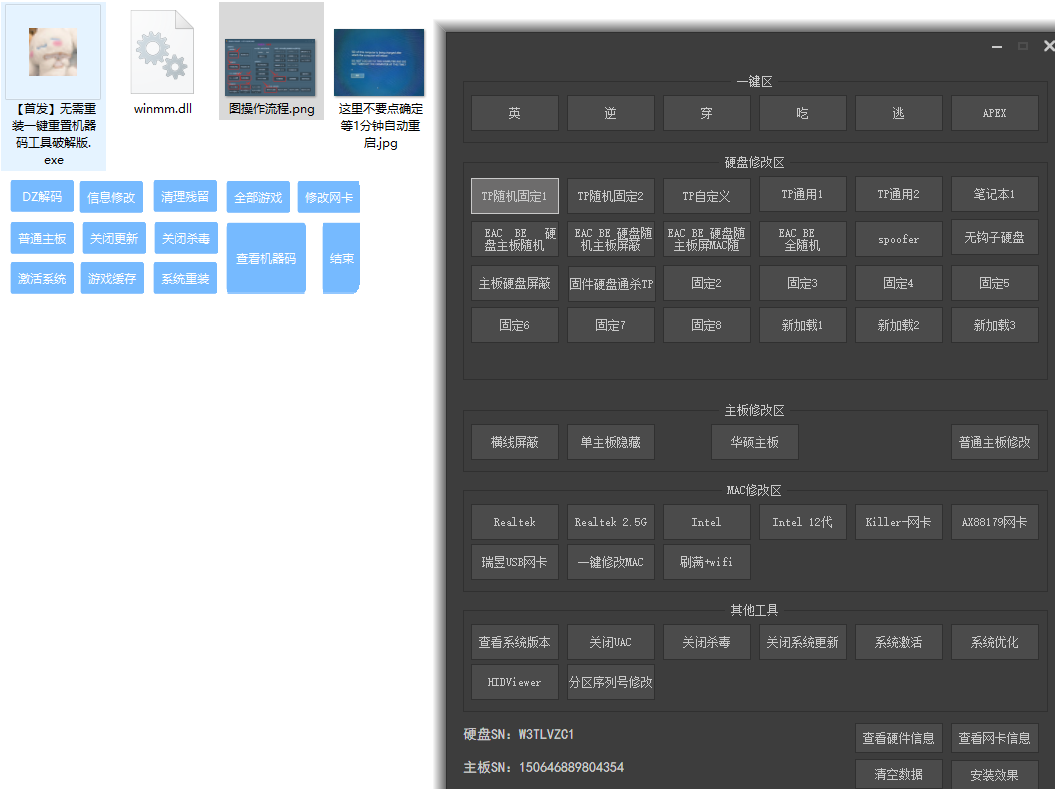The width and height of the screenshot is (1055, 789).
Task: Minimize the dark tool window
Action: point(997,46)
